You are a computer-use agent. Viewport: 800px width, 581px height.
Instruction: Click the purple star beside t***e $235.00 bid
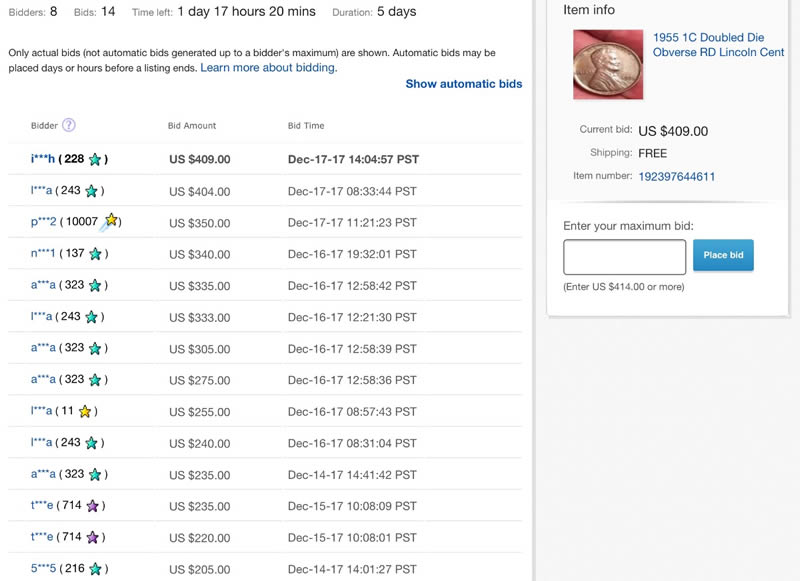pyautogui.click(x=92, y=506)
